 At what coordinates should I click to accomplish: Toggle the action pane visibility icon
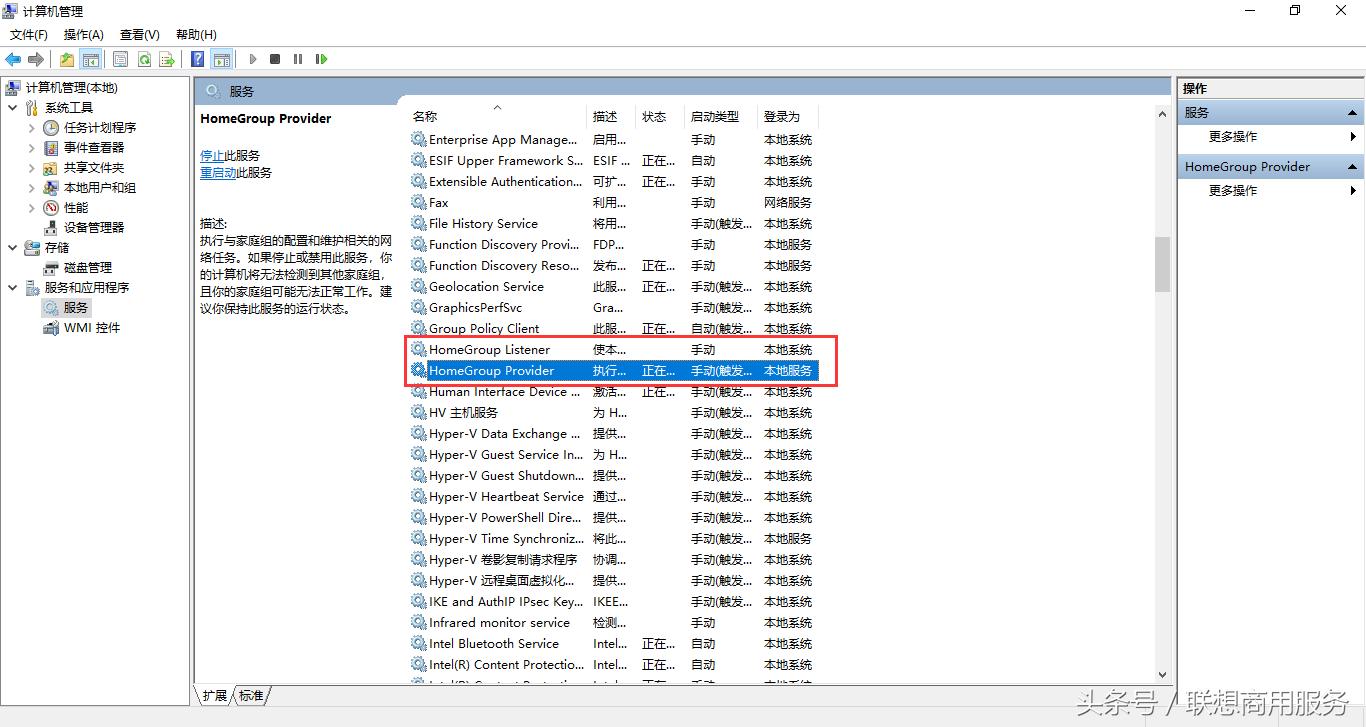click(222, 58)
